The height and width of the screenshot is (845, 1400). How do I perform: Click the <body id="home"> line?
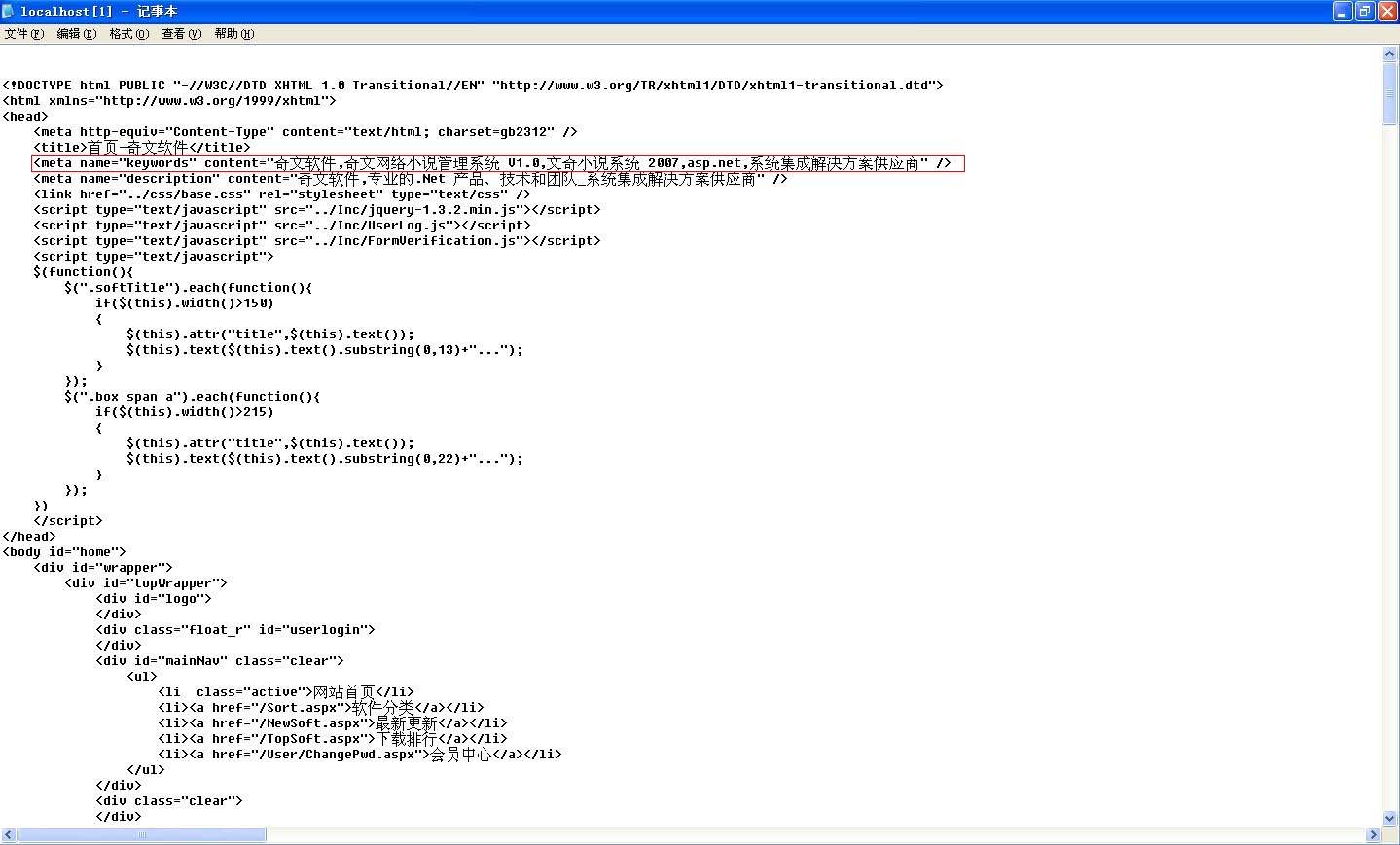click(x=64, y=552)
